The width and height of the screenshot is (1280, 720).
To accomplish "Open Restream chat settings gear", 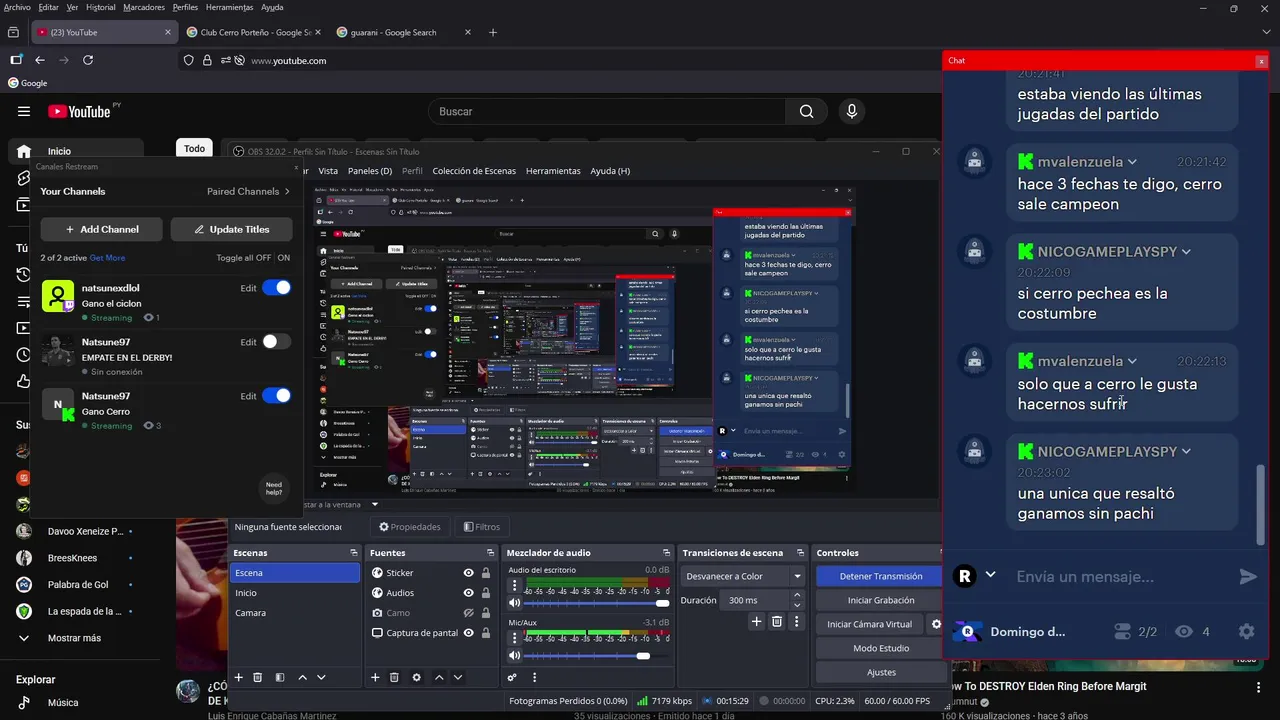I will [x=1246, y=631].
